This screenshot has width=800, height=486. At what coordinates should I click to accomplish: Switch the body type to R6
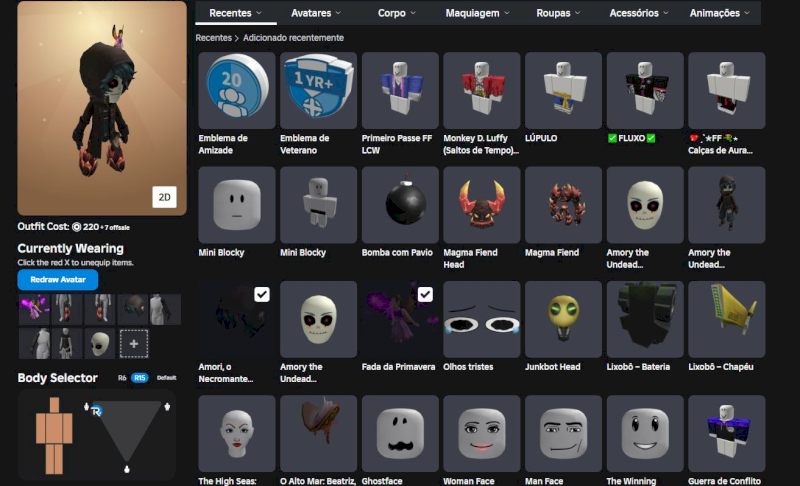tap(122, 378)
